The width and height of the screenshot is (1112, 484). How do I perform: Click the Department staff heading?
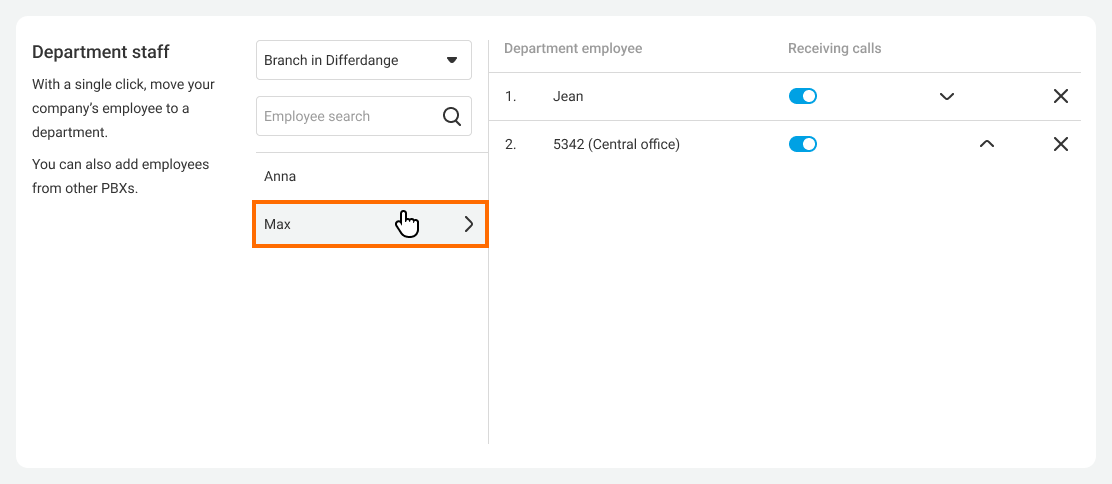(x=101, y=52)
